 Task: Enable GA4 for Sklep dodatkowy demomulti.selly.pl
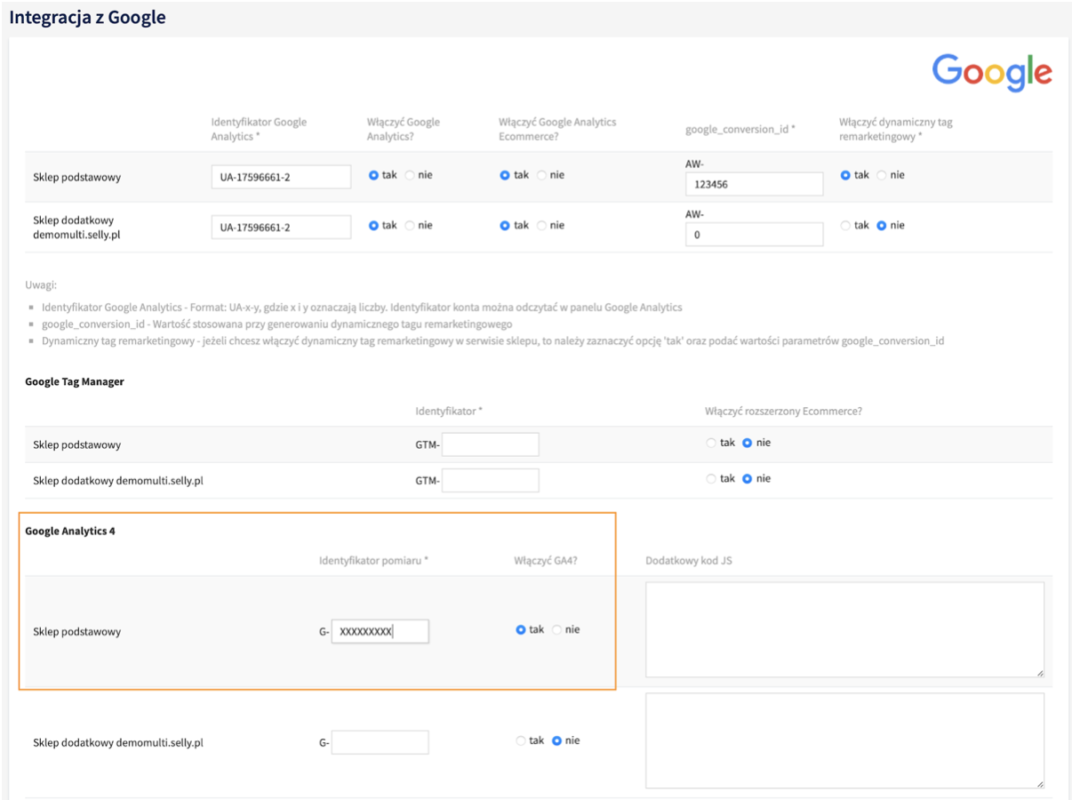point(521,741)
